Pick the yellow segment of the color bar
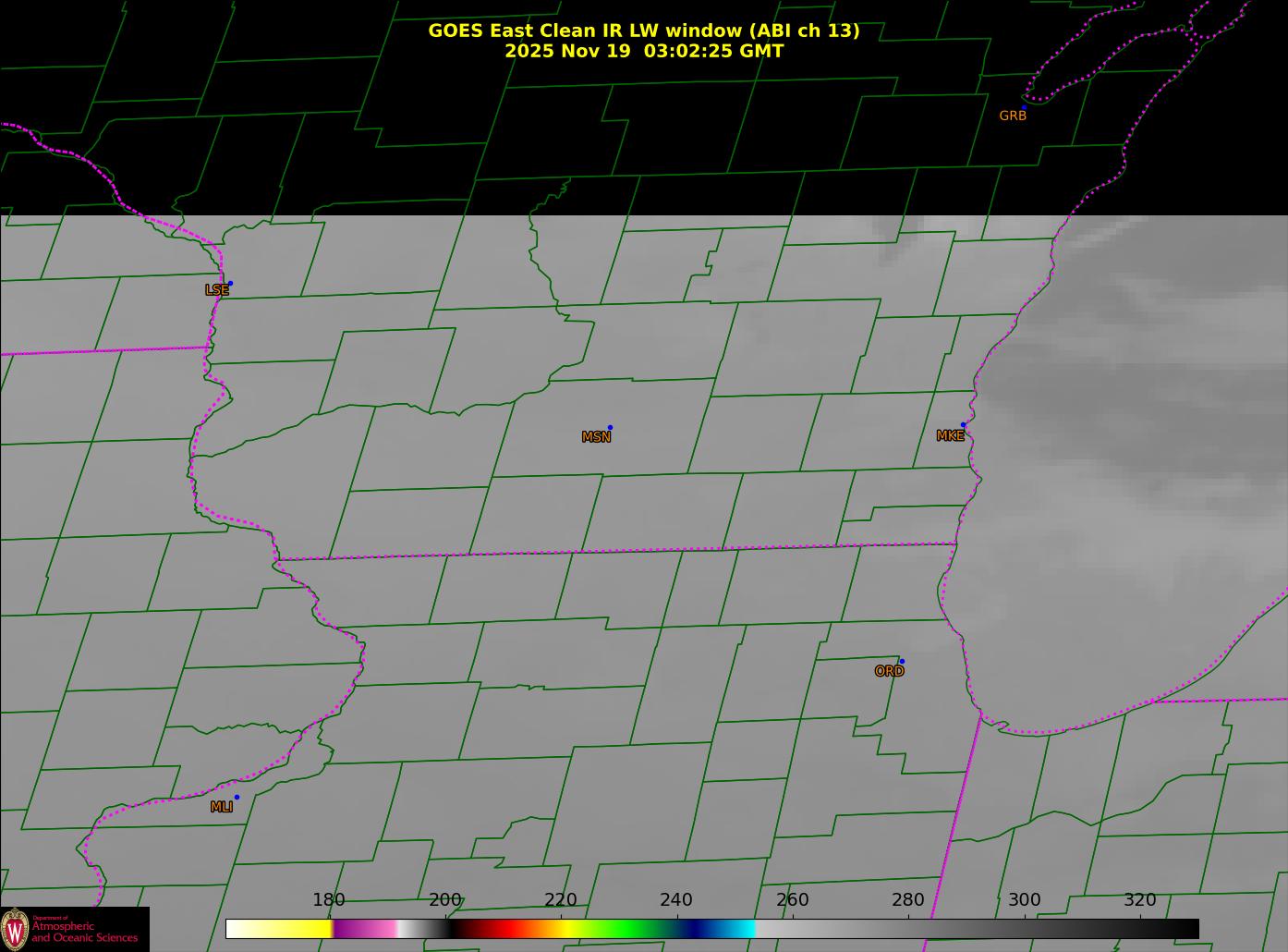This screenshot has height=952, width=1288. (296, 929)
